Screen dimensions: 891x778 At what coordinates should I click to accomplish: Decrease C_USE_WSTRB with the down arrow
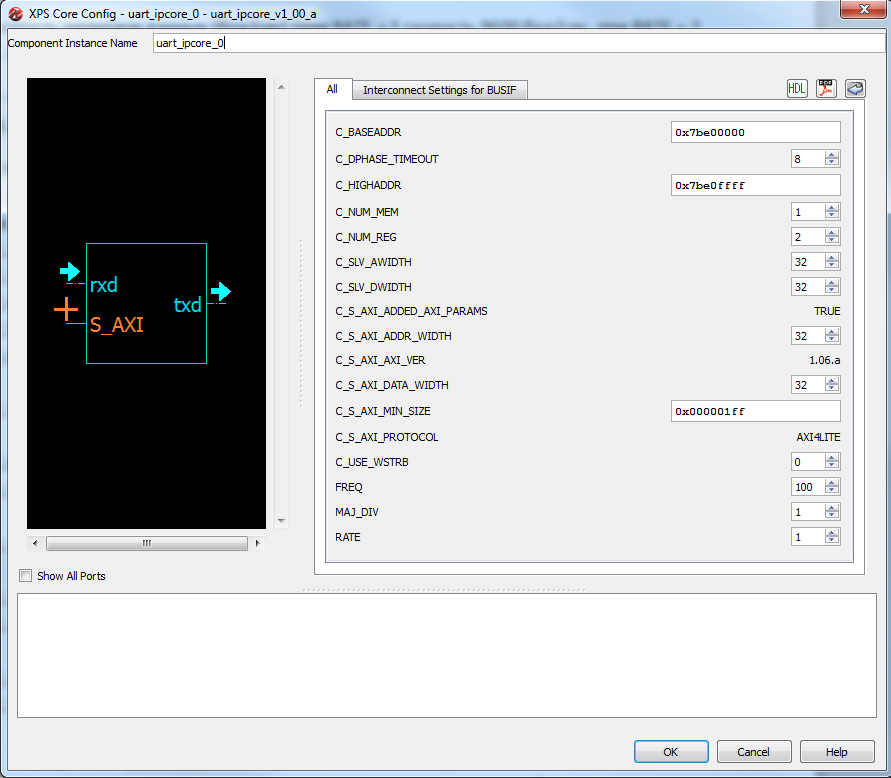[832, 465]
